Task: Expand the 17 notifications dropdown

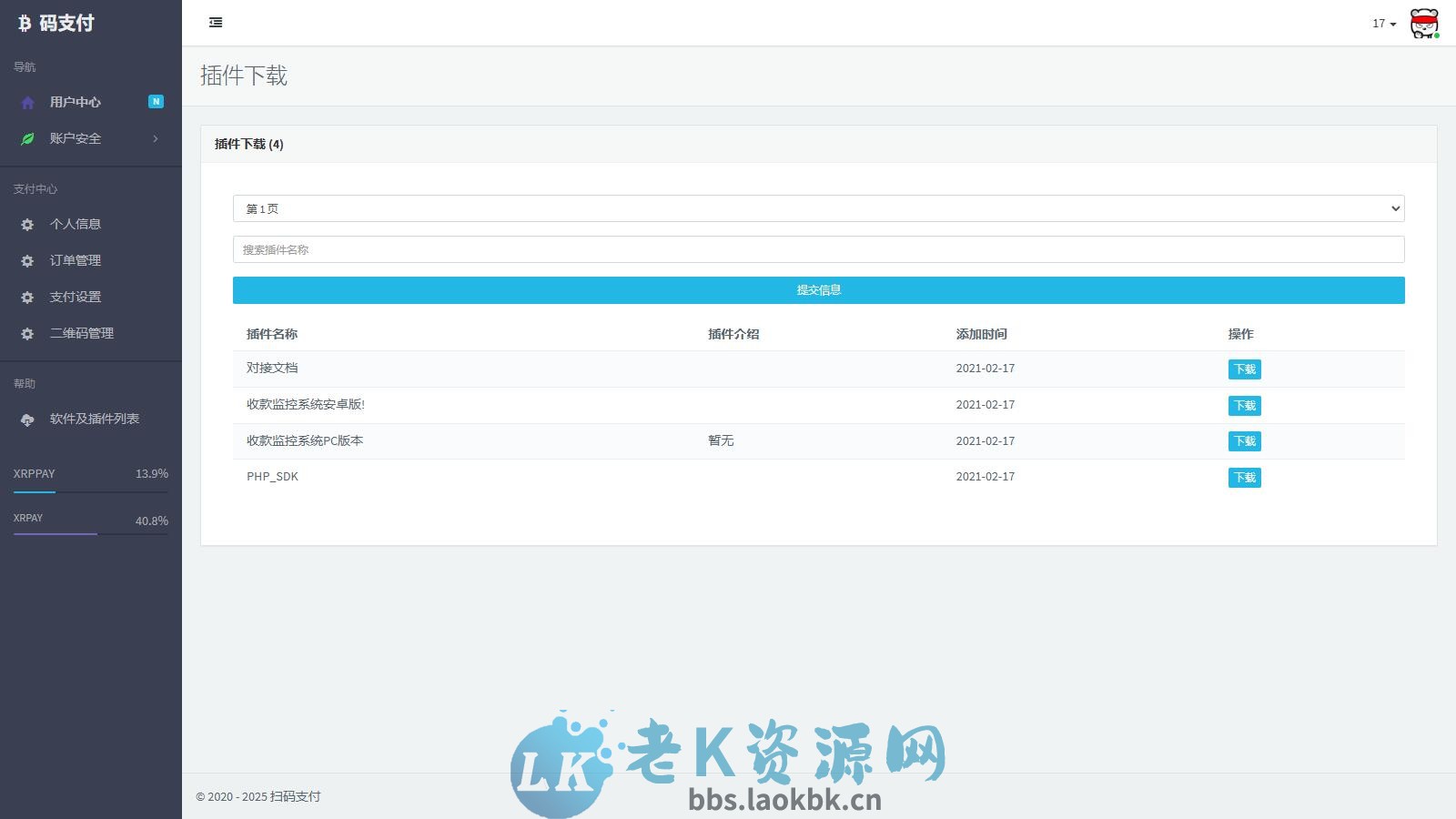Action: 1381,25
